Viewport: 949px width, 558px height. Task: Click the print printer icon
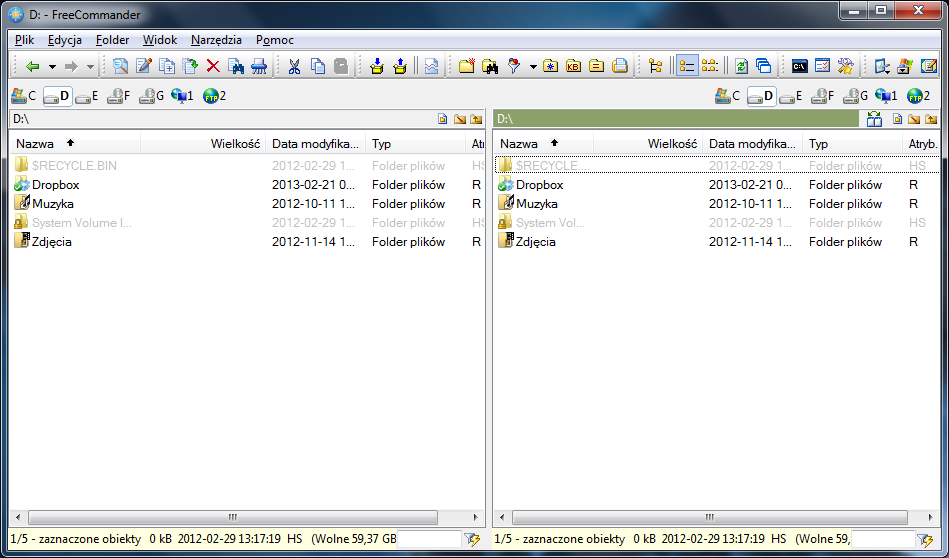[620, 66]
